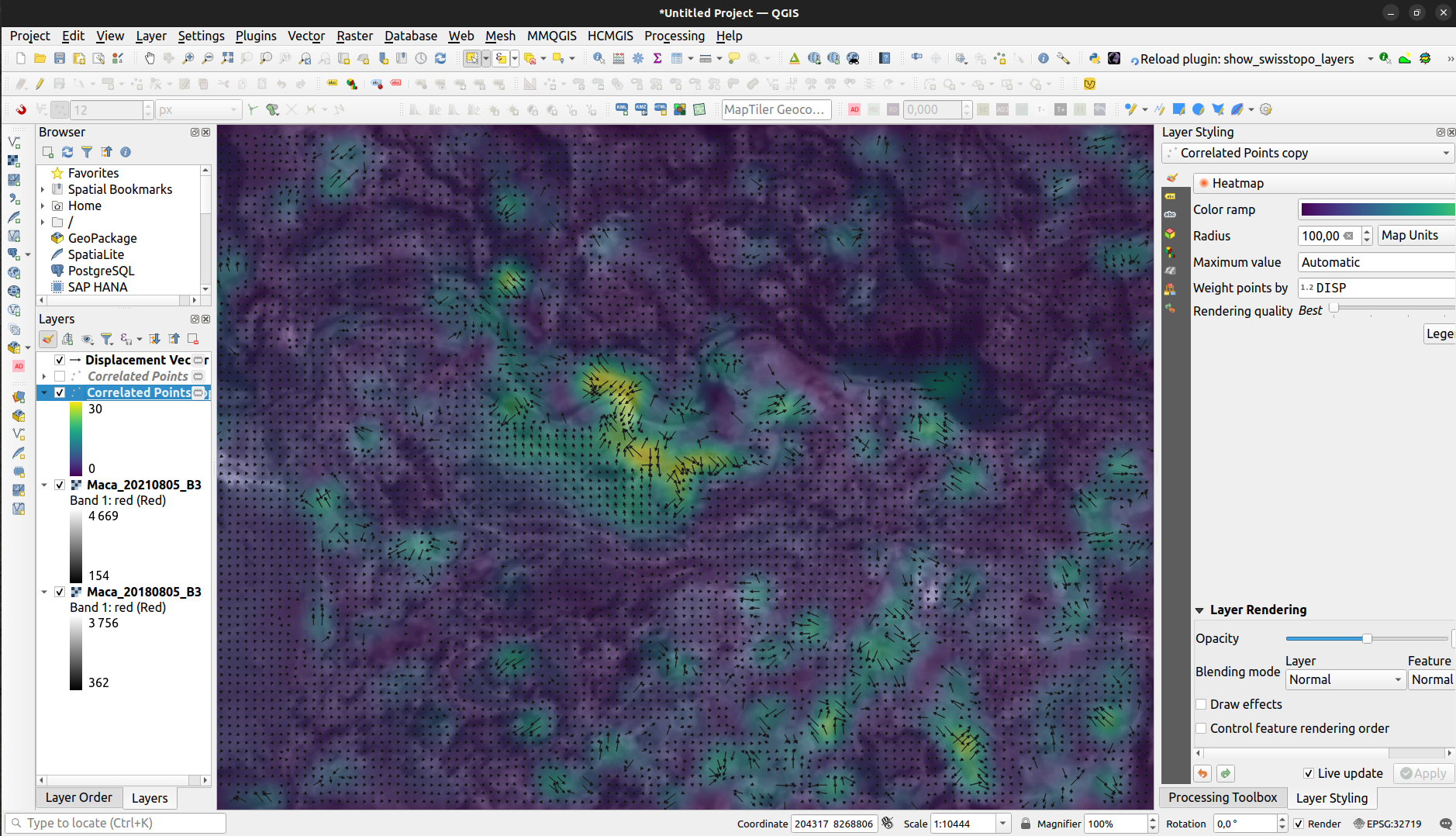Switch to the Processing Toolbox tab

pyautogui.click(x=1222, y=797)
